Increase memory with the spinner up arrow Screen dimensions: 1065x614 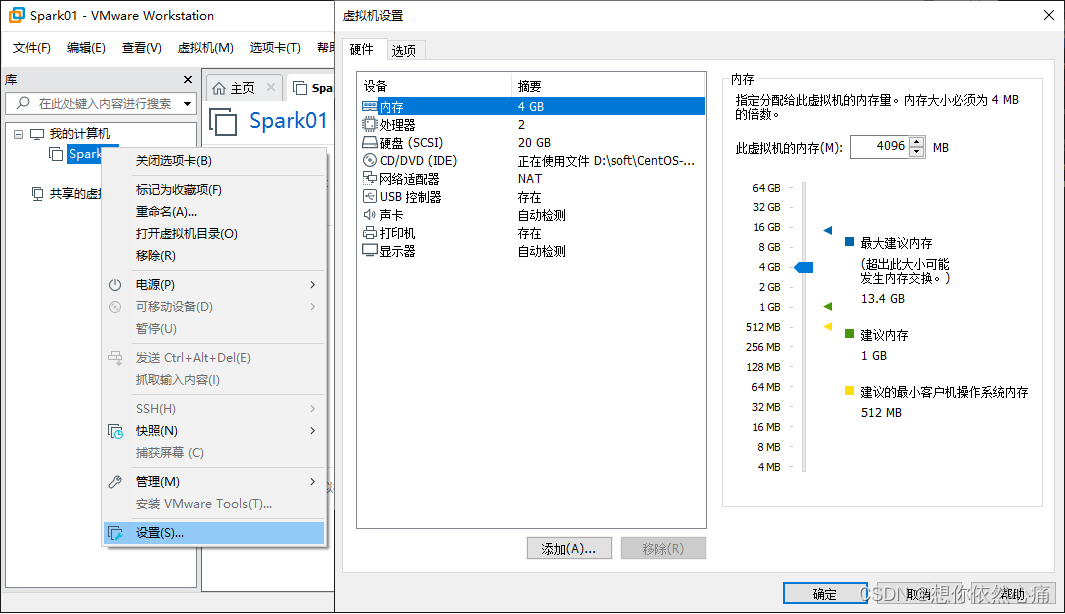tap(917, 142)
